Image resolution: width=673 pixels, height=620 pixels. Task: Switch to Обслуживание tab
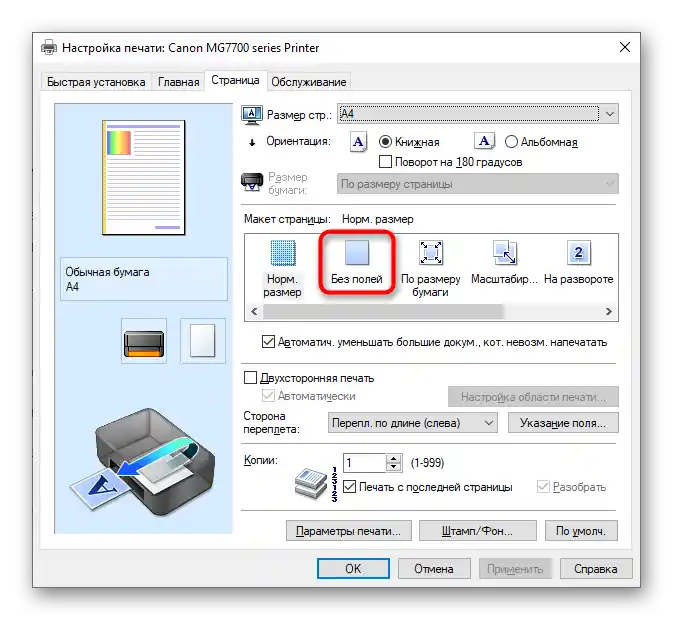(309, 82)
